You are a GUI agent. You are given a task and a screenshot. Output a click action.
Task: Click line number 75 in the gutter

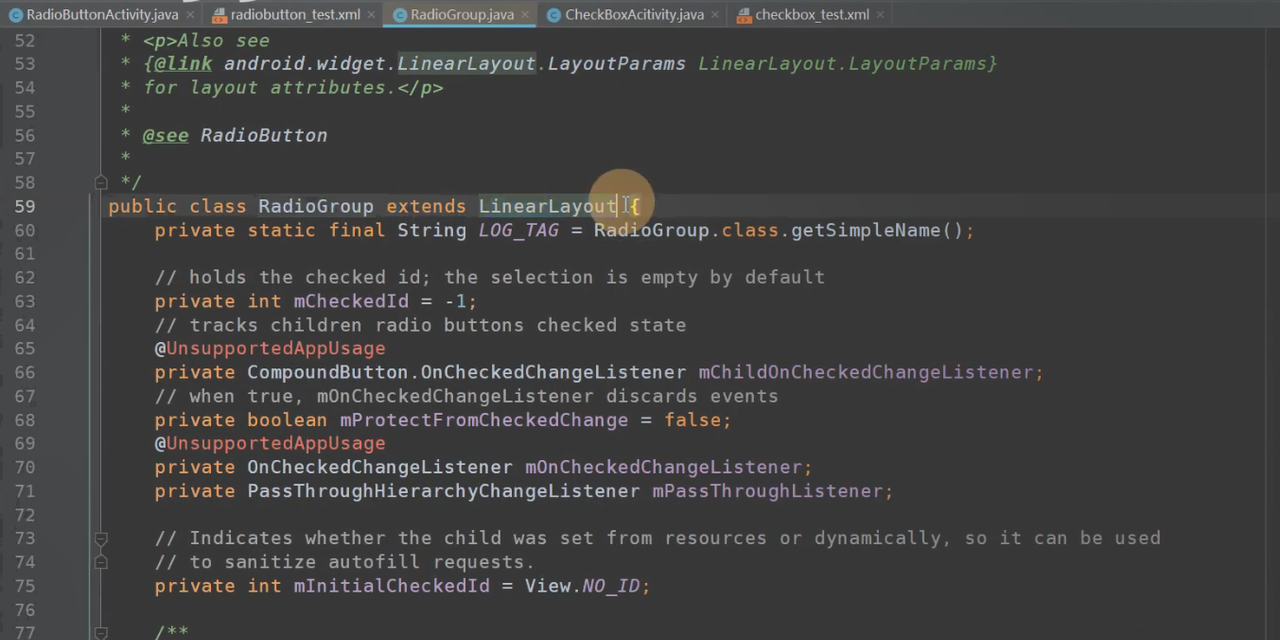pyautogui.click(x=25, y=586)
